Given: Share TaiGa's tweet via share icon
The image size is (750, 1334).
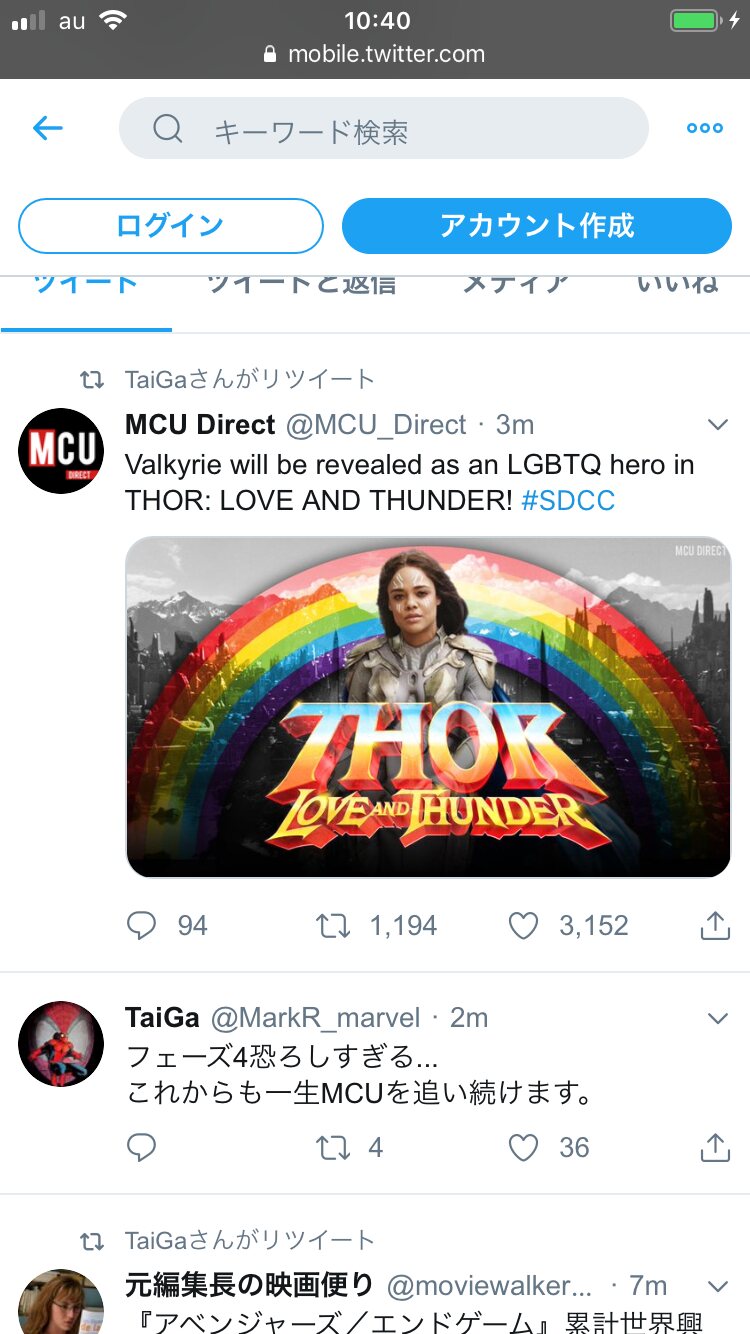Looking at the screenshot, I should [x=715, y=1147].
